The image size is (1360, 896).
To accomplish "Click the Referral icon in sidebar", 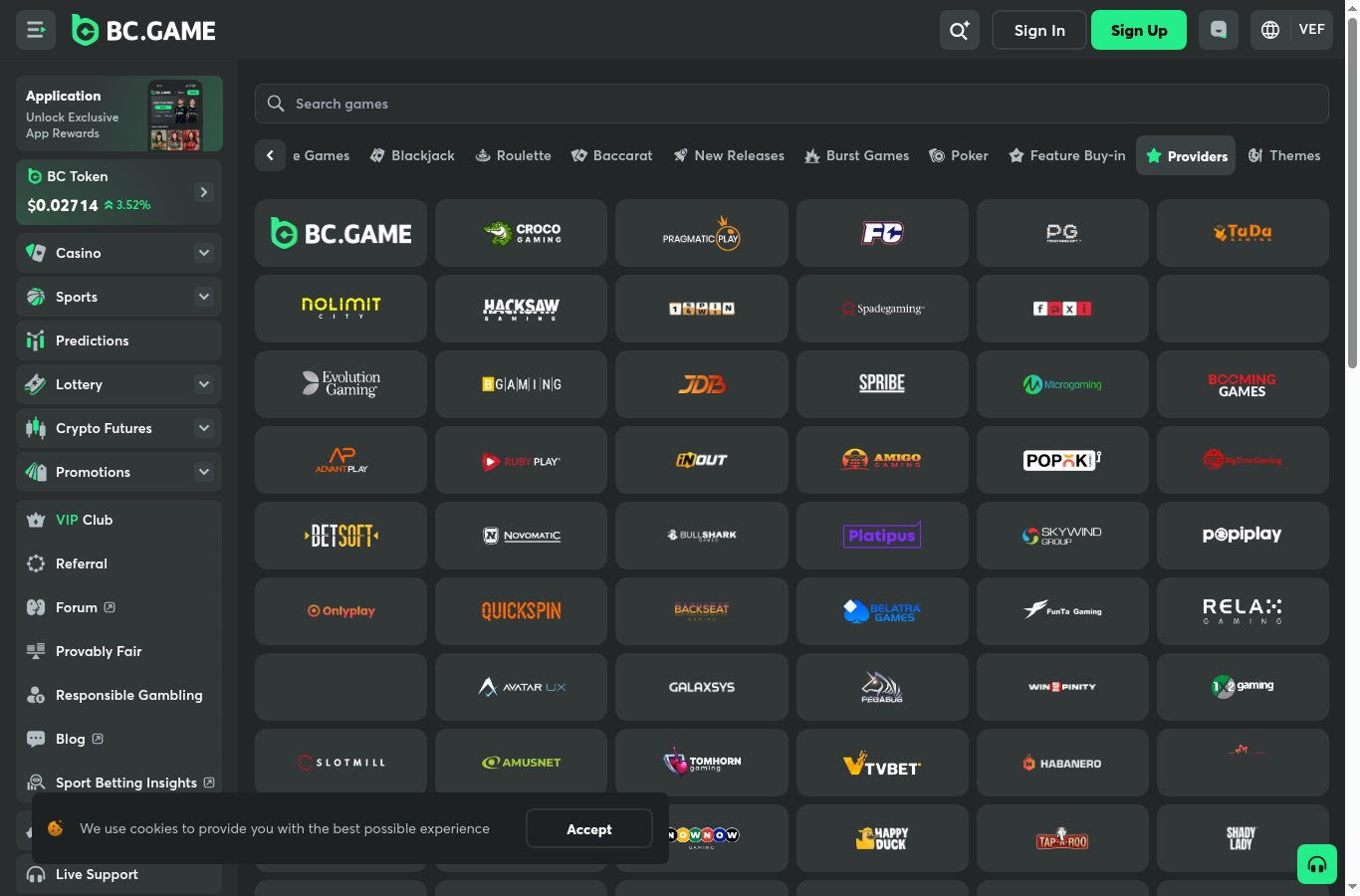I will click(x=36, y=563).
